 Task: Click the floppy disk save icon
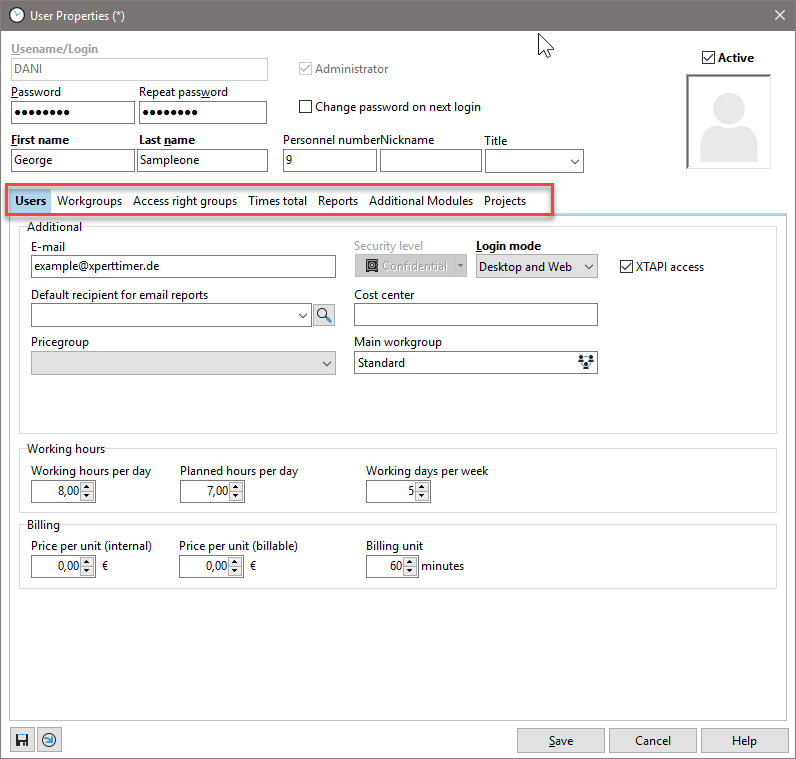tap(22, 740)
